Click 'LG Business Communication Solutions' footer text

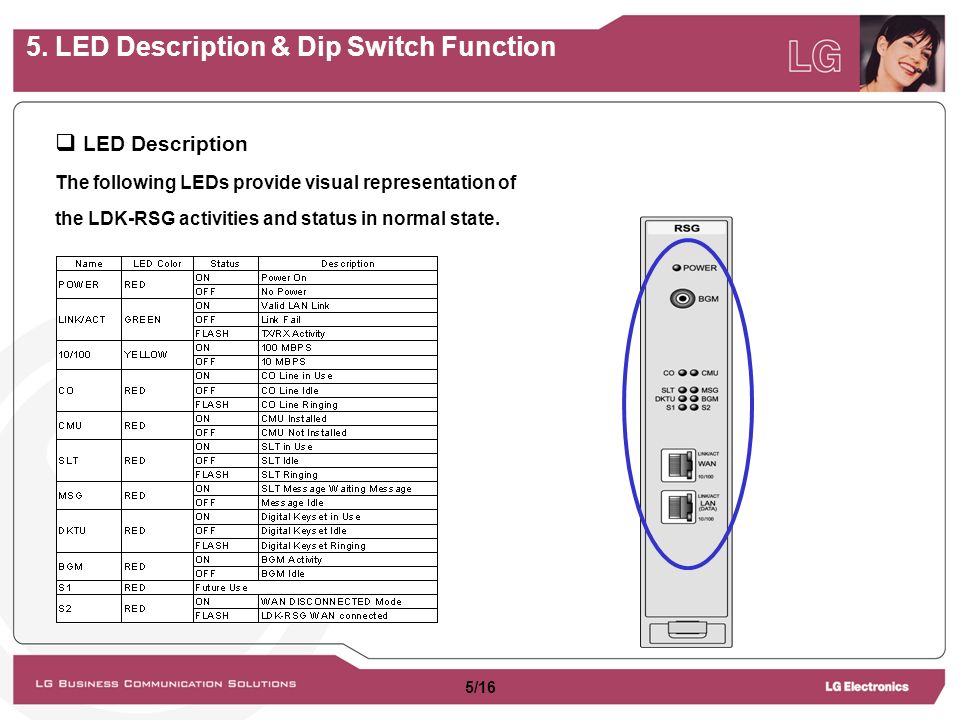click(x=165, y=683)
